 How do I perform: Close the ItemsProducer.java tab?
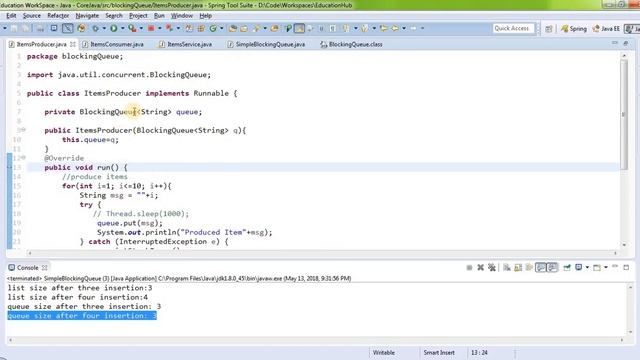[x=73, y=44]
